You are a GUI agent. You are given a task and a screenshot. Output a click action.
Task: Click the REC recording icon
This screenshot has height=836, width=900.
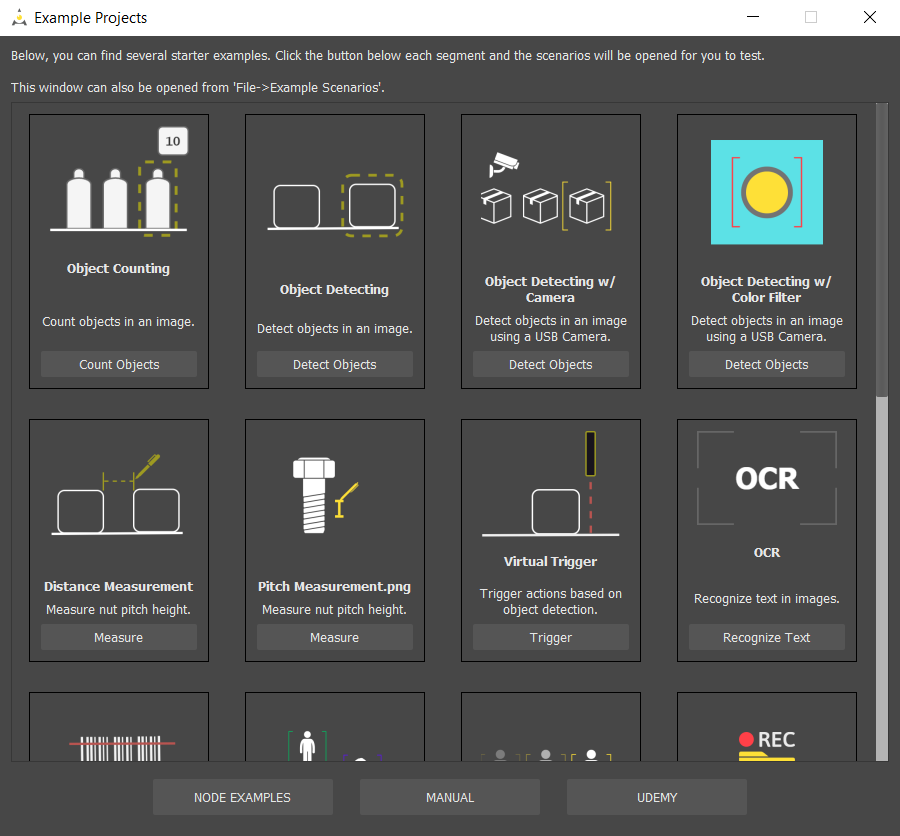[x=766, y=745]
